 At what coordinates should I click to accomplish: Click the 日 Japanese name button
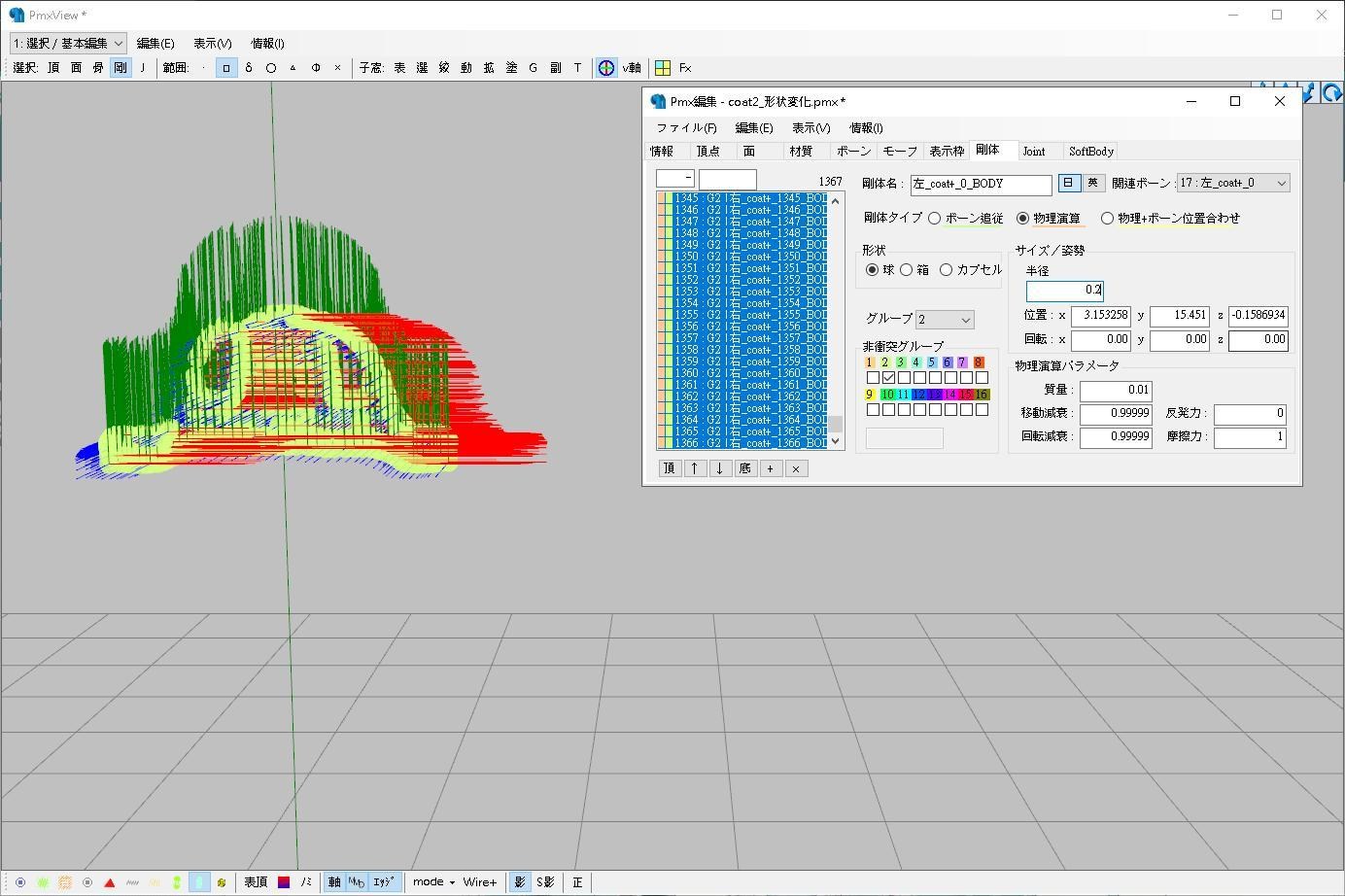click(x=1068, y=183)
